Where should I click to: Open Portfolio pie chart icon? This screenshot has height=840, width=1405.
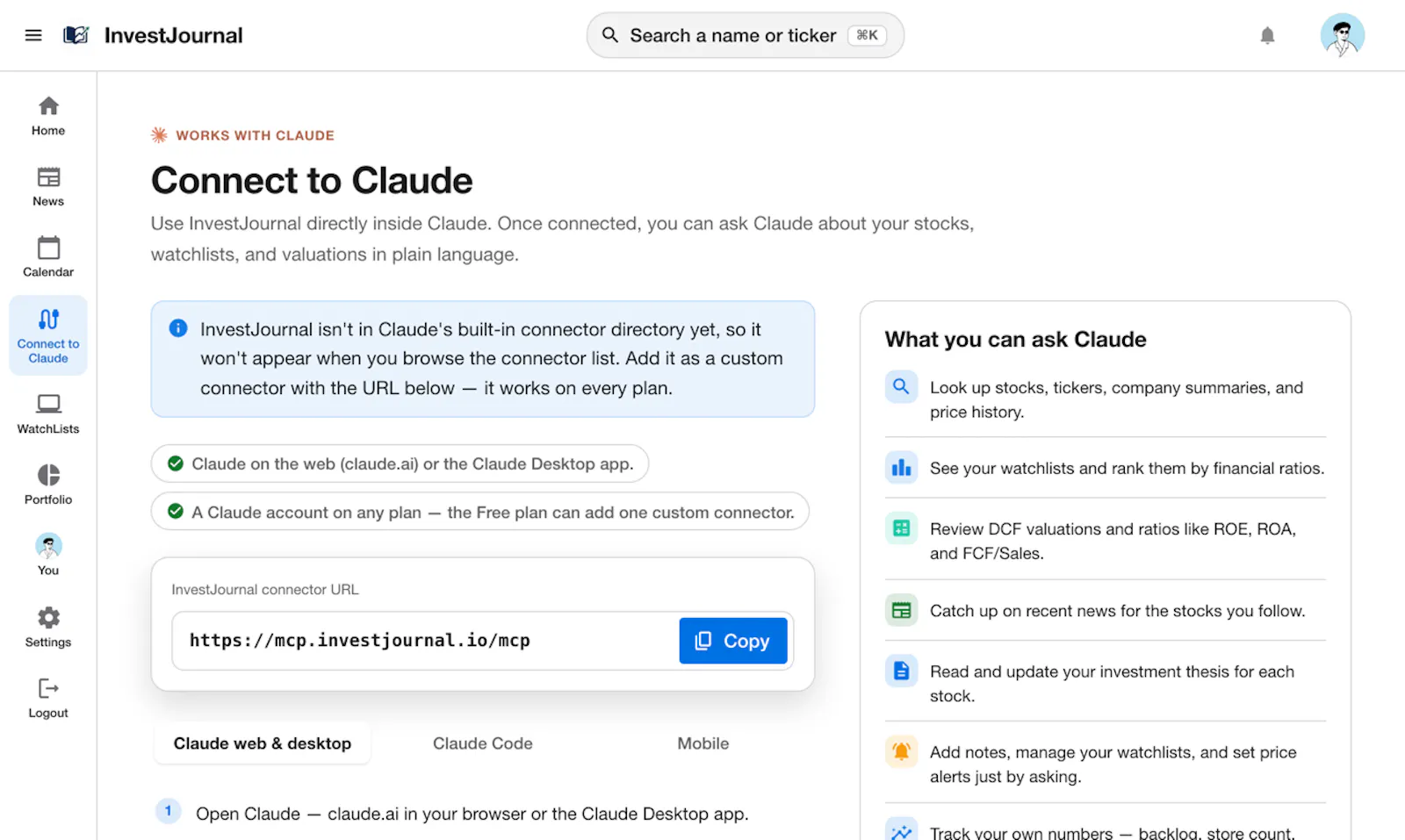[x=48, y=475]
